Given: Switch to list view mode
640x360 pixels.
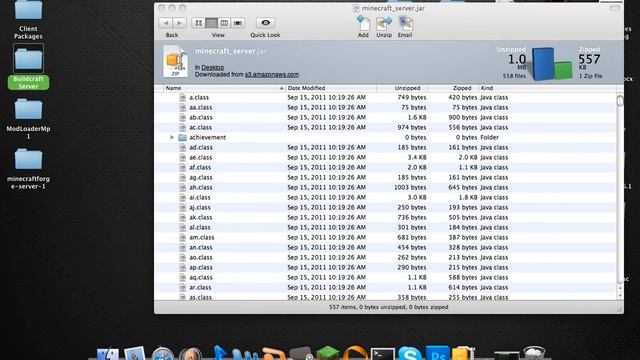Looking at the screenshot, I should [211, 23].
